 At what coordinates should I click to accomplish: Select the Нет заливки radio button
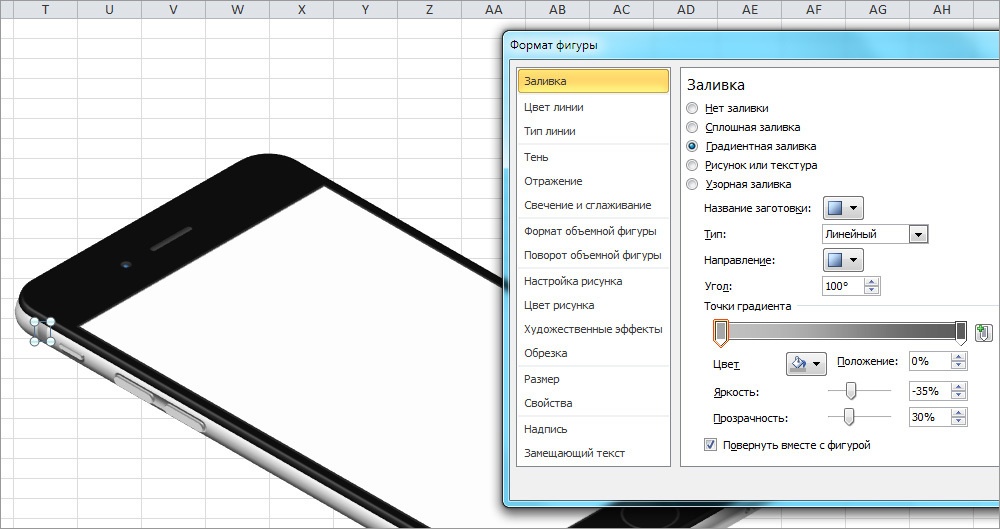(692, 108)
